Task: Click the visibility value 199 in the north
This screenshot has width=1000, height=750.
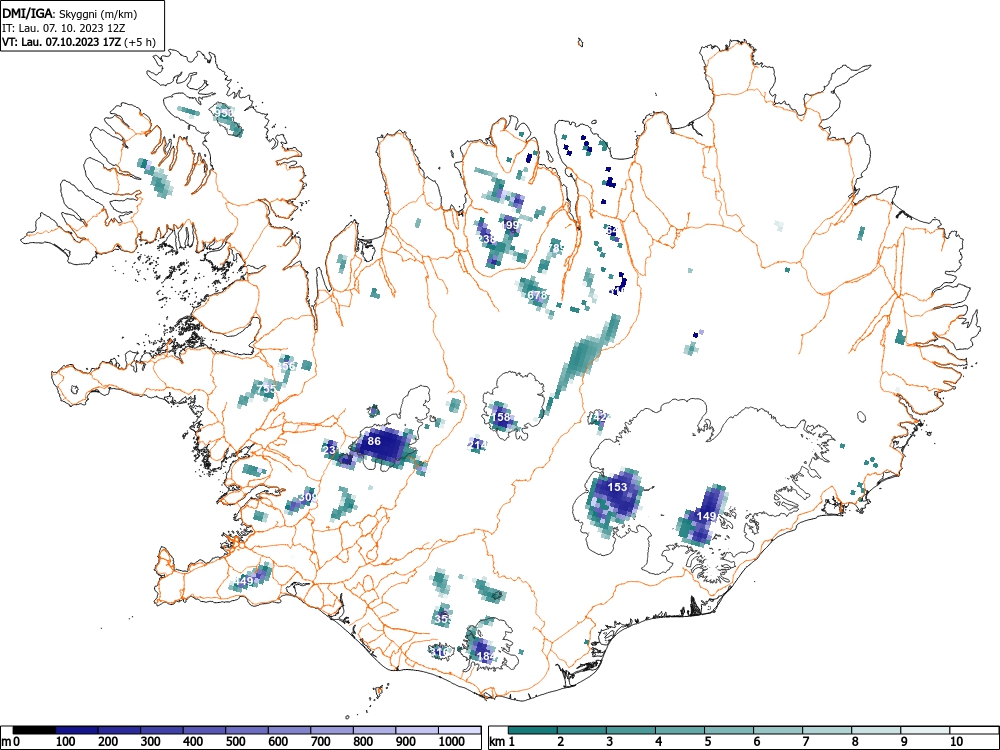Action: [511, 224]
